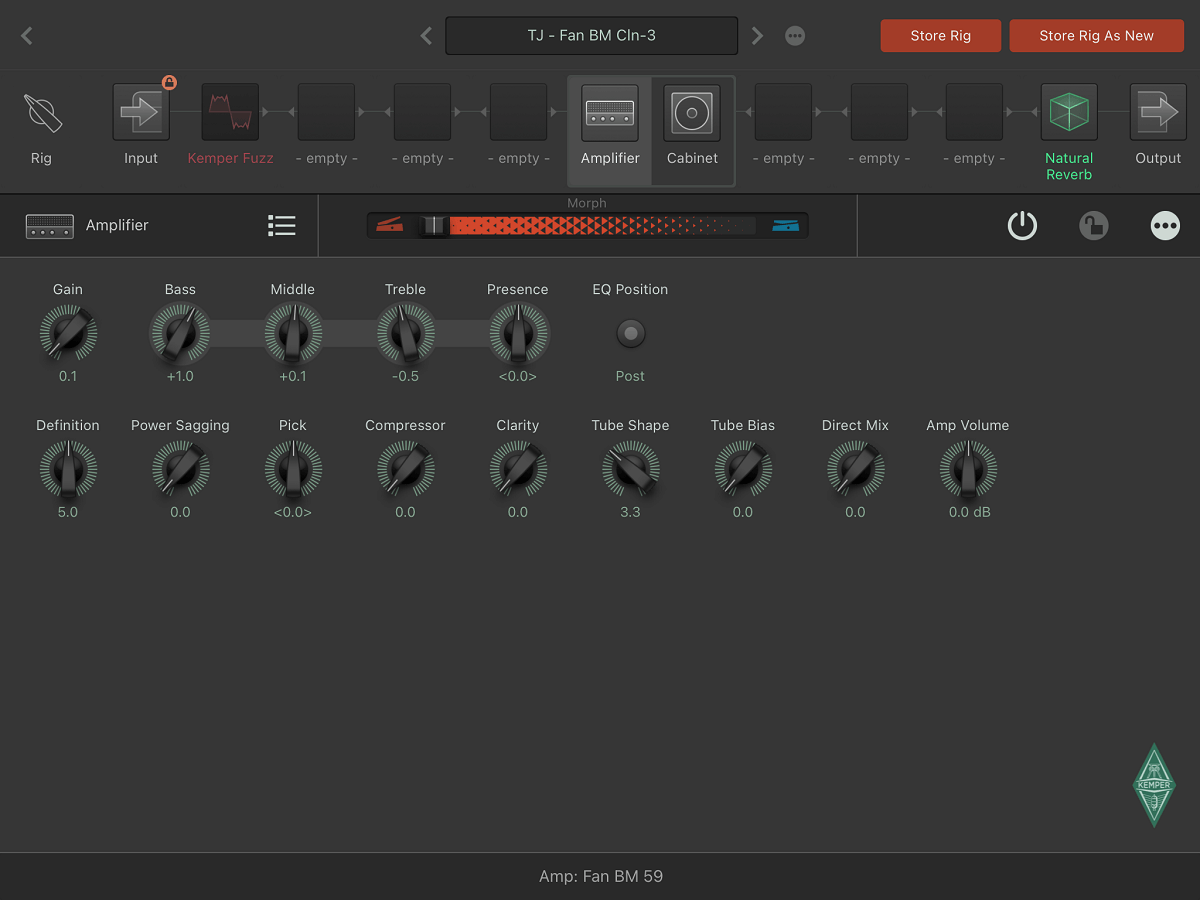Open rig options menu beside rig name

[x=795, y=36]
